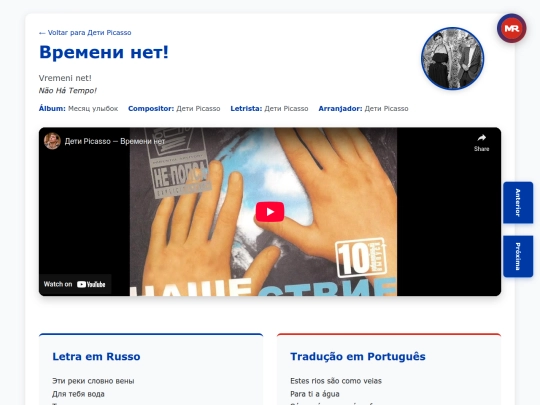The image size is (540, 405).
Task: Click the round artist photo thumbnail
Action: (453, 59)
